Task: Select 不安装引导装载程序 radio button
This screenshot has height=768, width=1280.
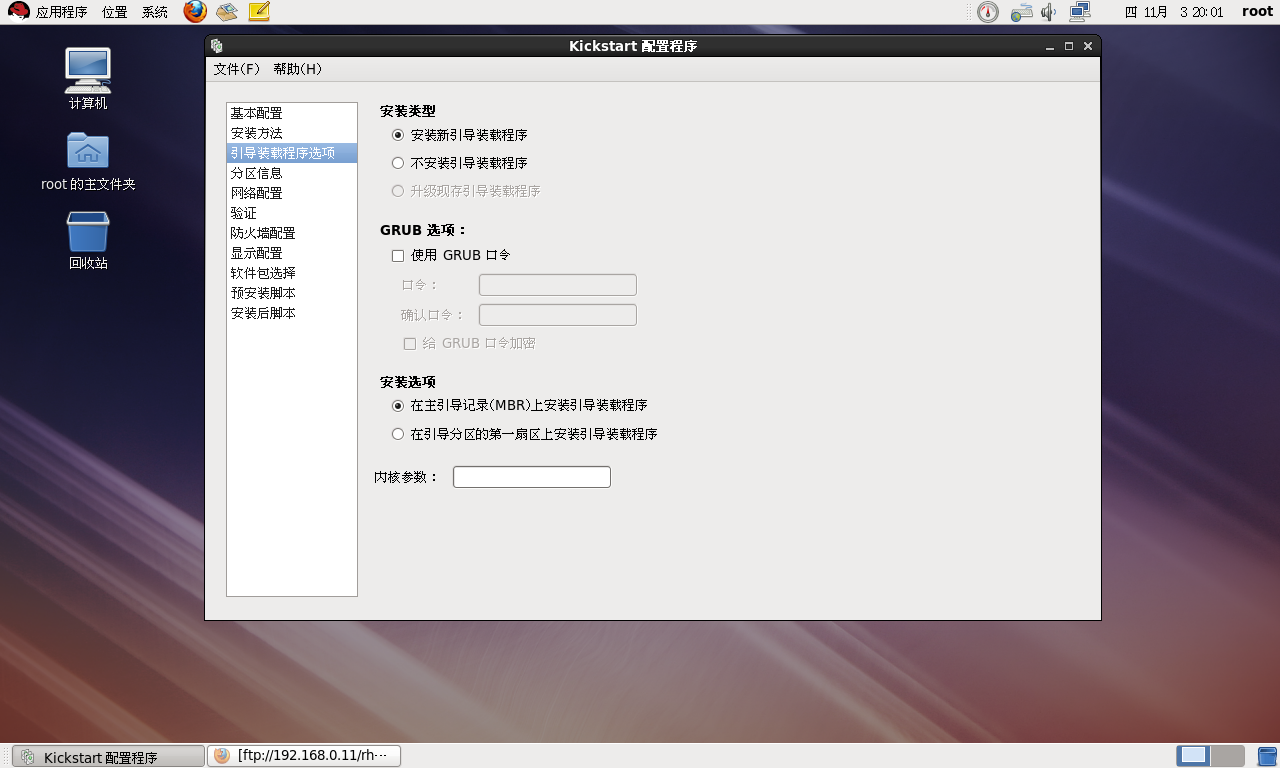Action: coord(398,163)
